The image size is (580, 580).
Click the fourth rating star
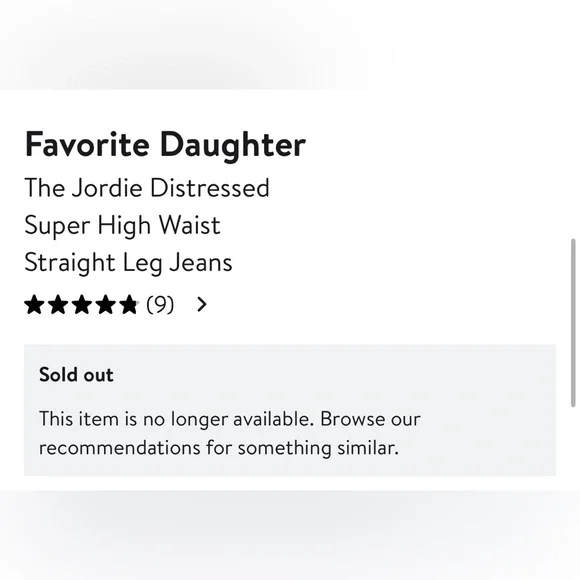click(x=105, y=305)
